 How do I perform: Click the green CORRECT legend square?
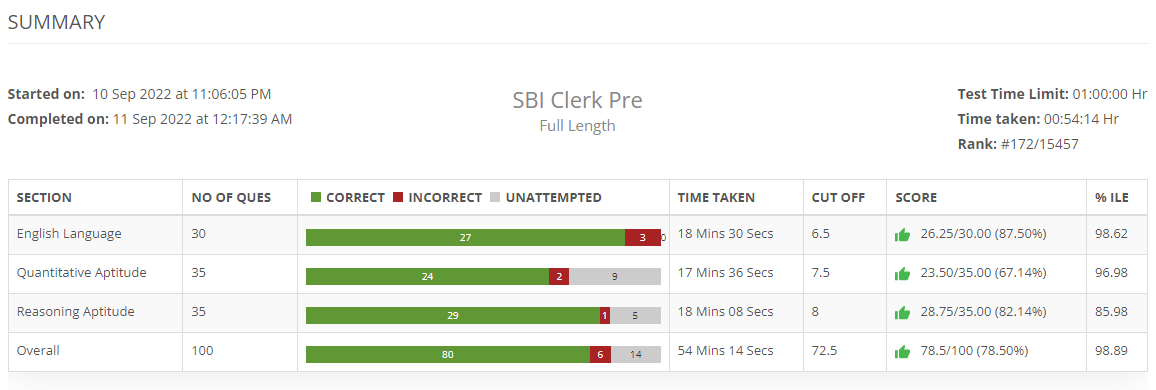316,198
